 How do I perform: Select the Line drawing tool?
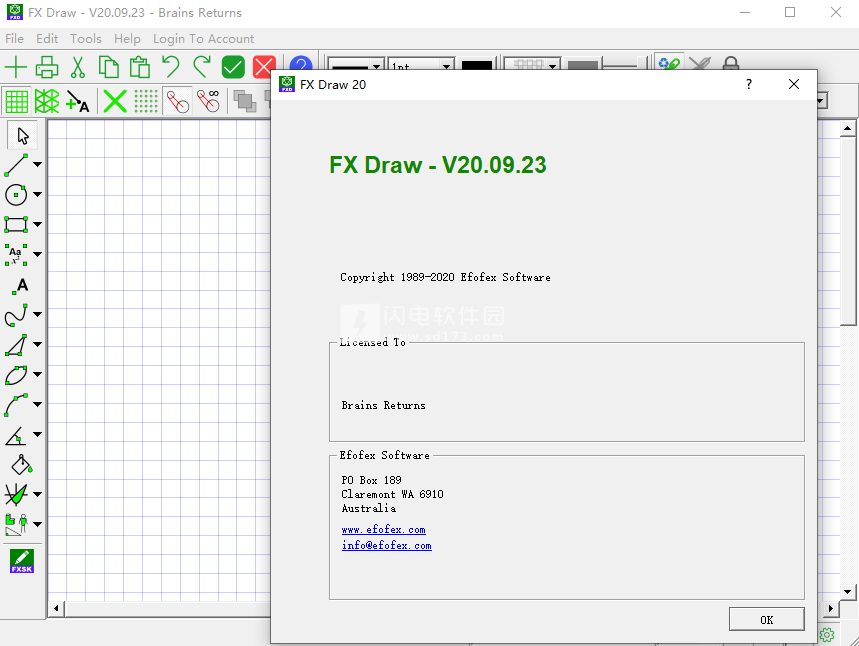16,165
